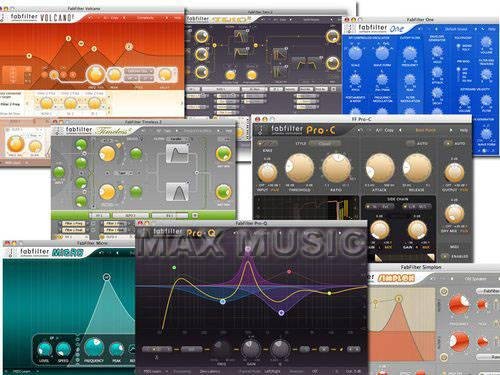
Task: Turn the Gain knob in Pro-Q
Action: click(x=251, y=348)
